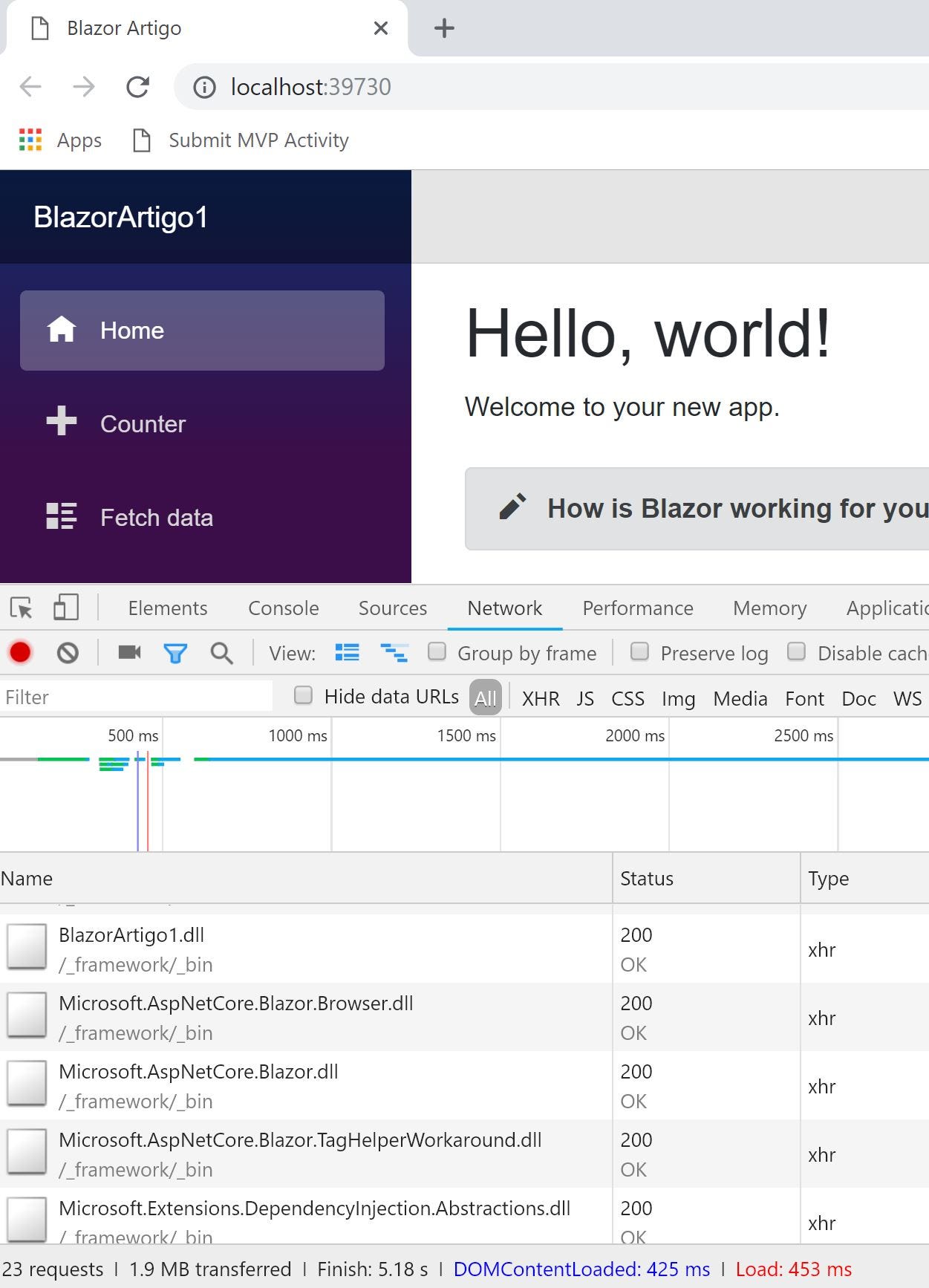The width and height of the screenshot is (929, 1288).
Task: Switch to the Memory tab
Action: coord(770,608)
